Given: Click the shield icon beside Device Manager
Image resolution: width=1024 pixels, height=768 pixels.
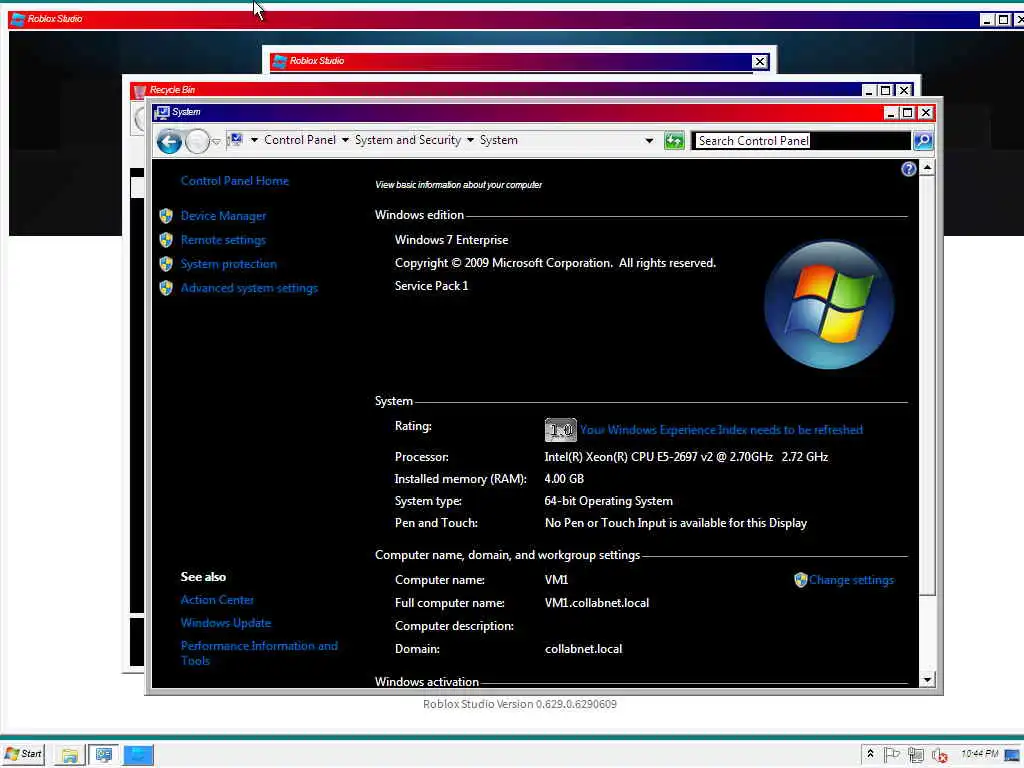Looking at the screenshot, I should [166, 216].
